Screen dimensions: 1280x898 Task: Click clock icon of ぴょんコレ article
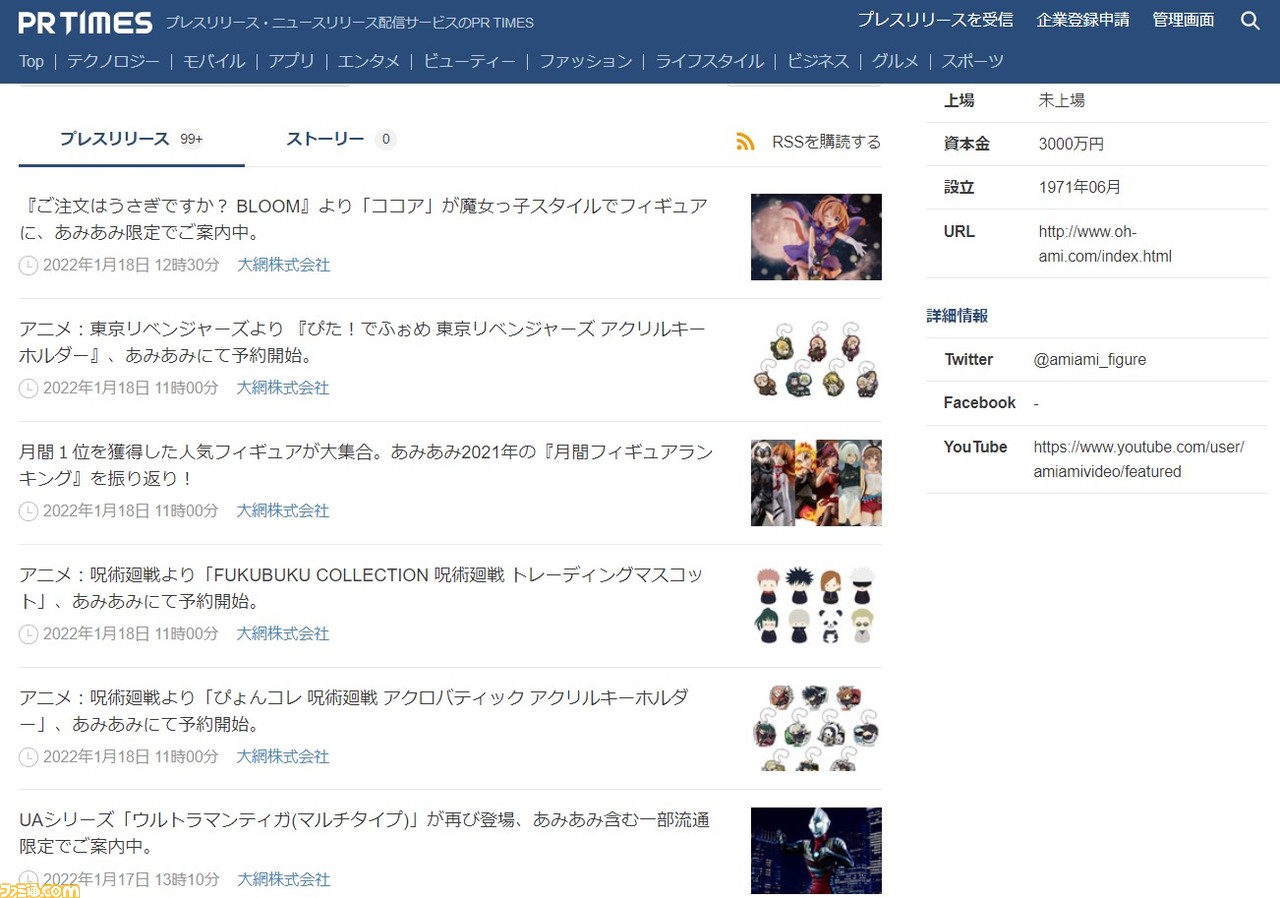28,757
